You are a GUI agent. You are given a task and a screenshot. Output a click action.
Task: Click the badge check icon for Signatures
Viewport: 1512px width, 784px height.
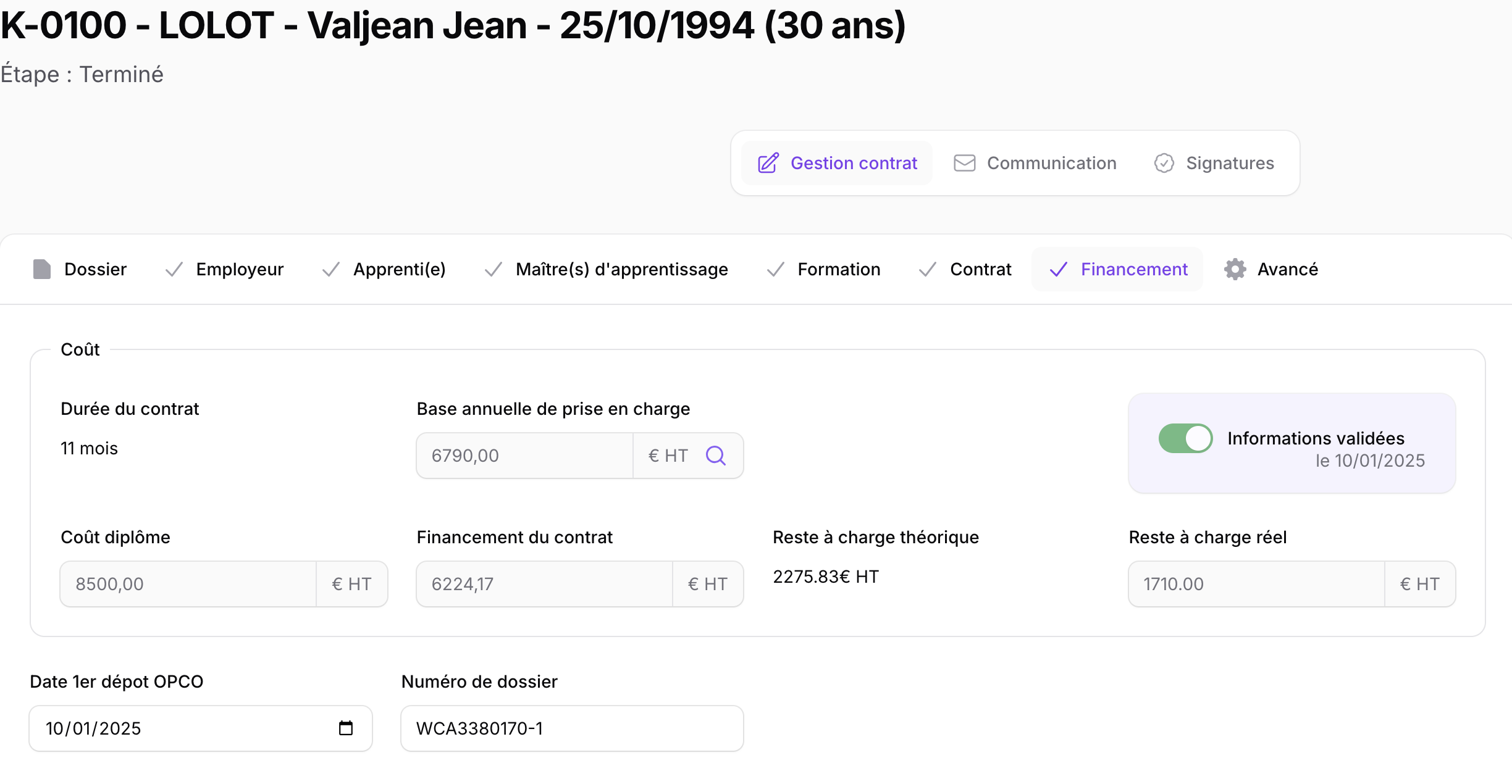[1164, 163]
